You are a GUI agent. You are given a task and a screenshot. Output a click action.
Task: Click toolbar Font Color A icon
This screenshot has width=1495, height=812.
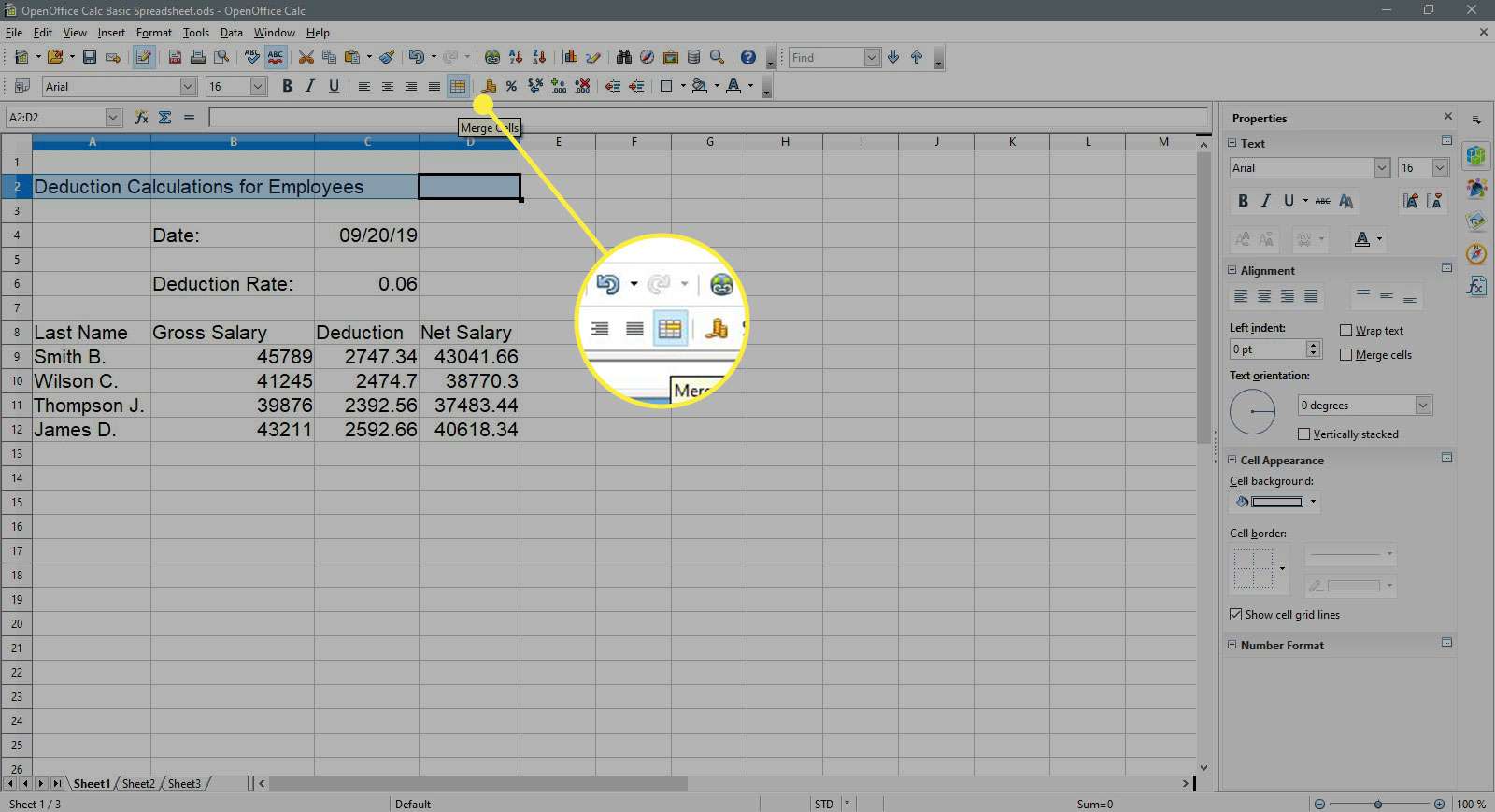point(733,86)
